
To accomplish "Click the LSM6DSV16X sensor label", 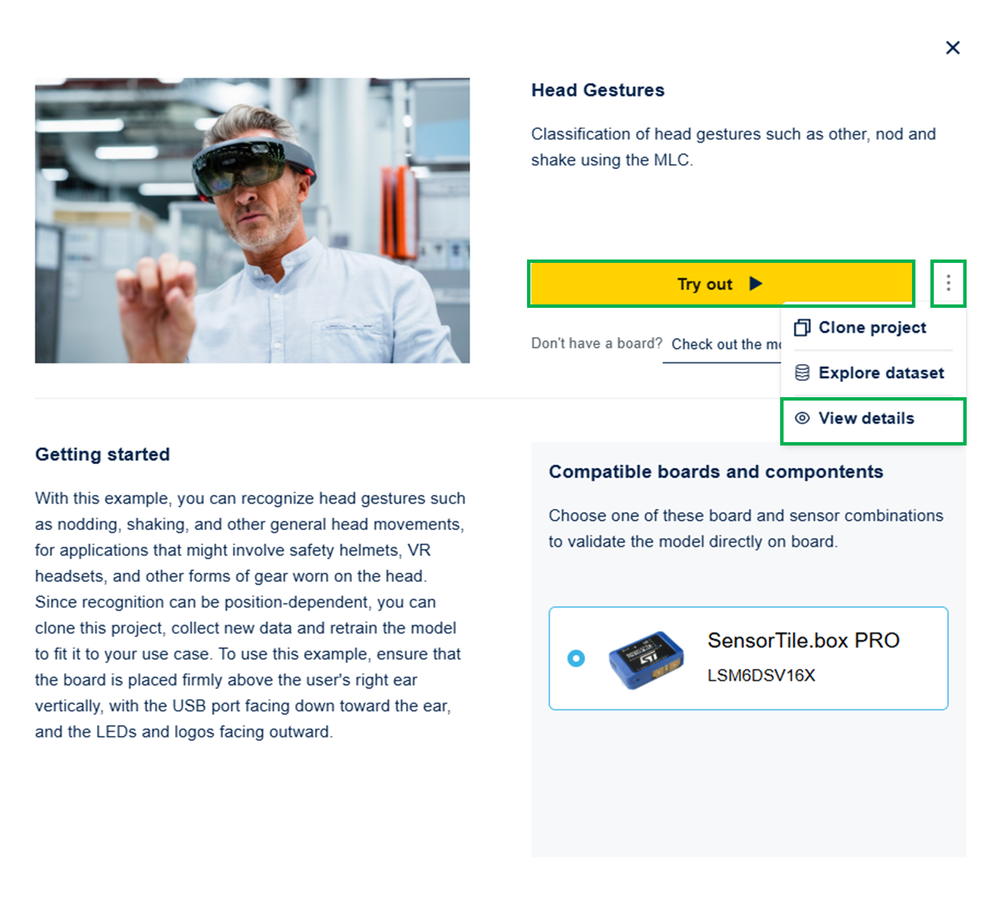I will (761, 675).
